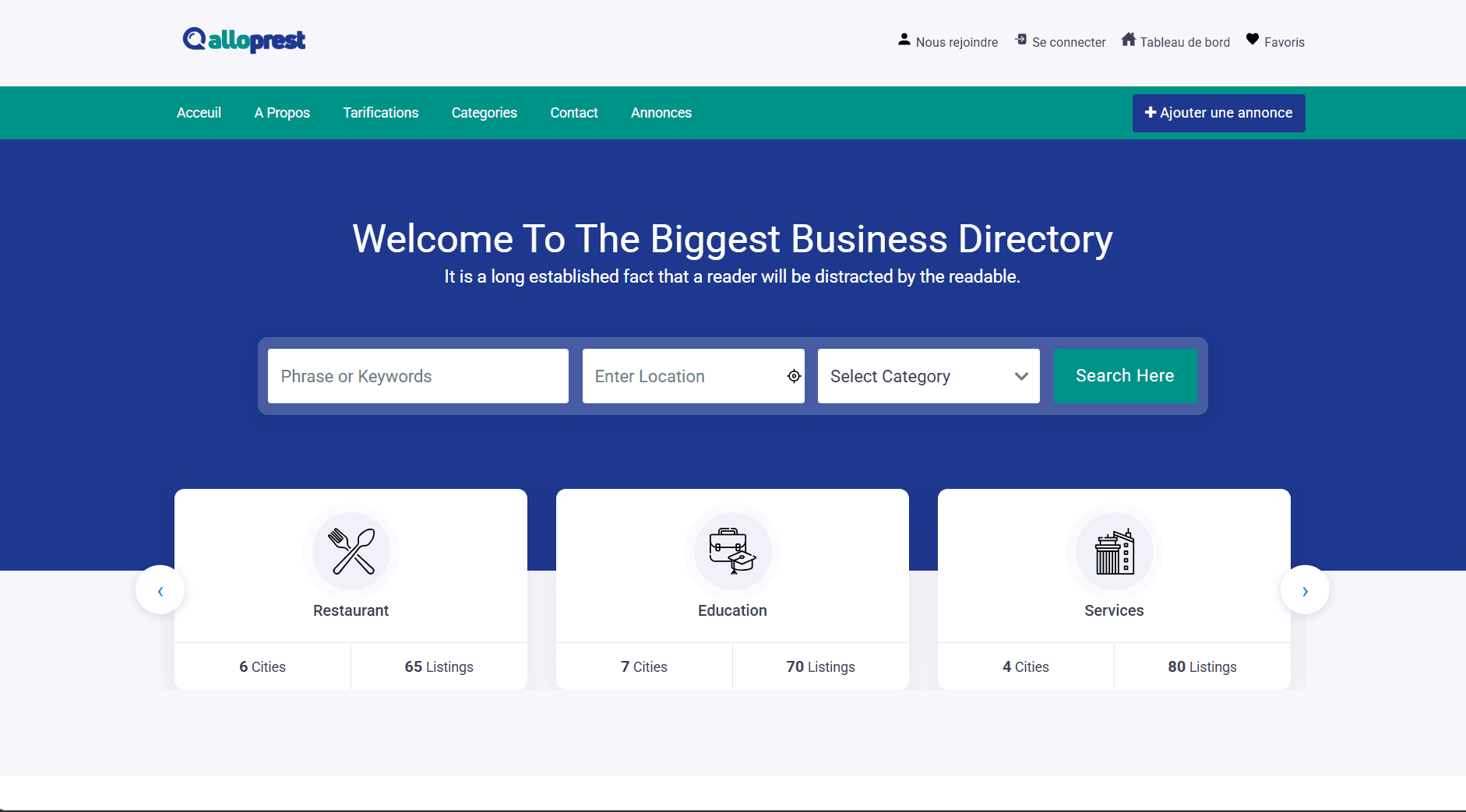Open the Tarifications menu item
This screenshot has width=1466, height=812.
click(381, 113)
